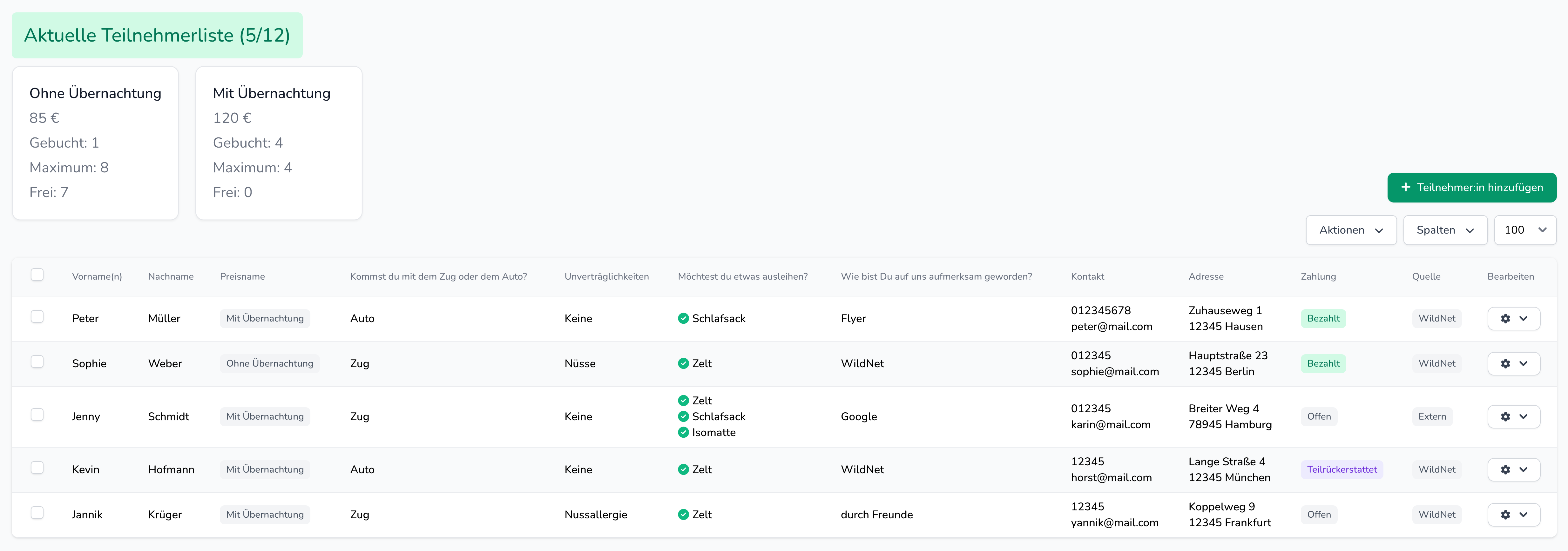This screenshot has height=551, width=1568.
Task: Check the row checkbox for Kevin Hofmann
Action: pyautogui.click(x=37, y=468)
